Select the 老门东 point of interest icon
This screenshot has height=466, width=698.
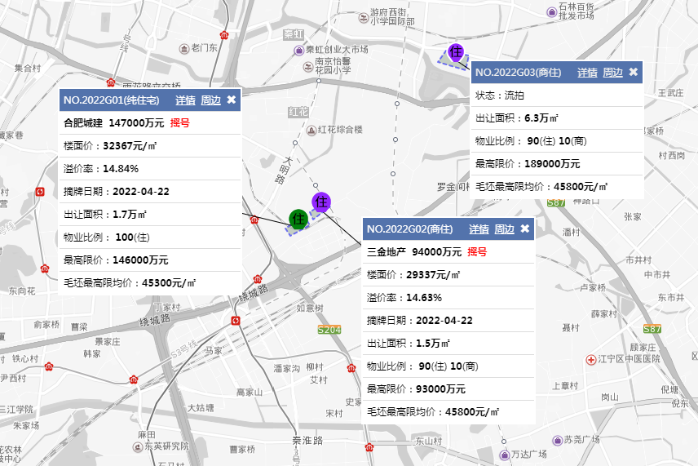[183, 48]
